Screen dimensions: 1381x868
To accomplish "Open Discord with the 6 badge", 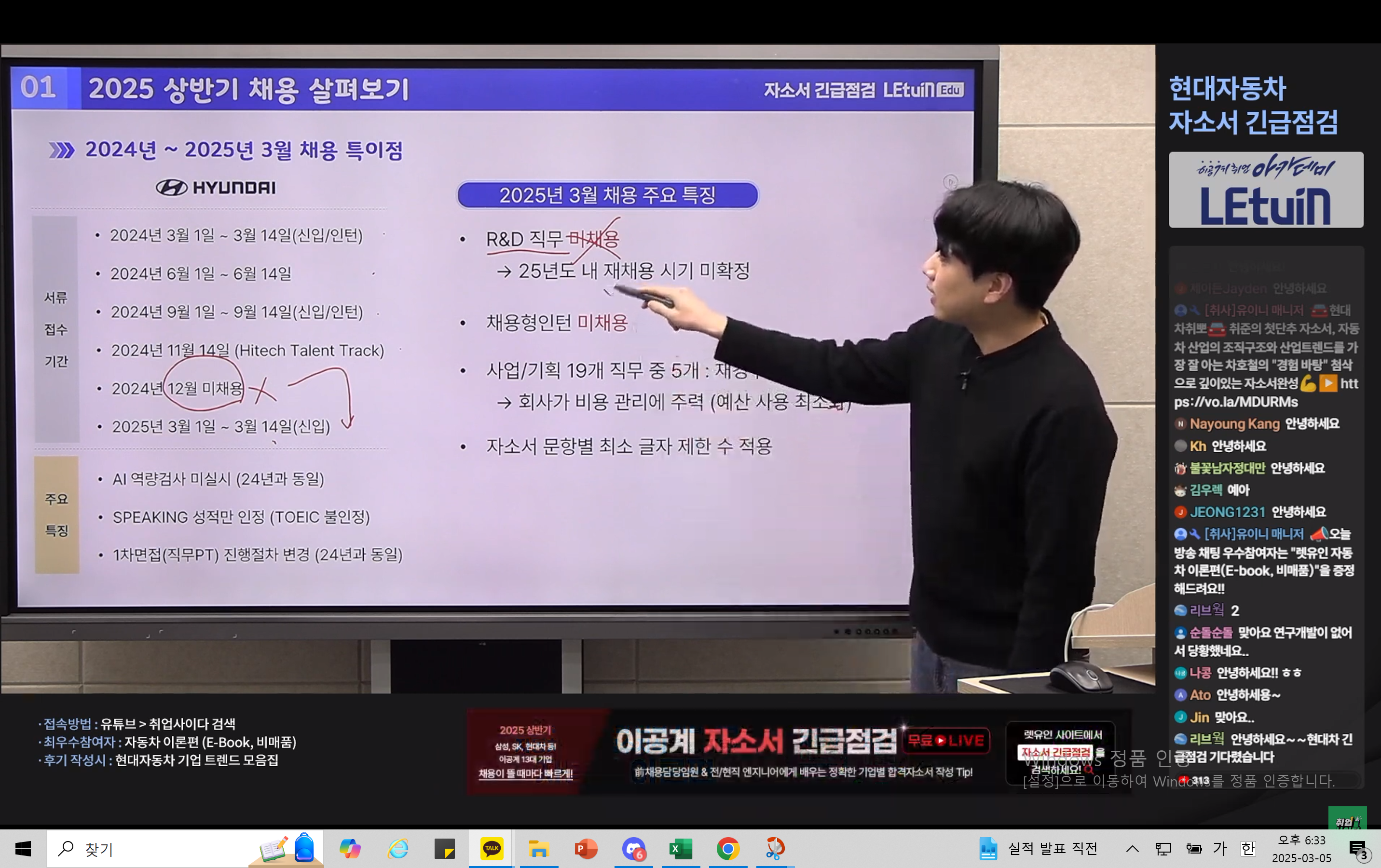I will [633, 849].
